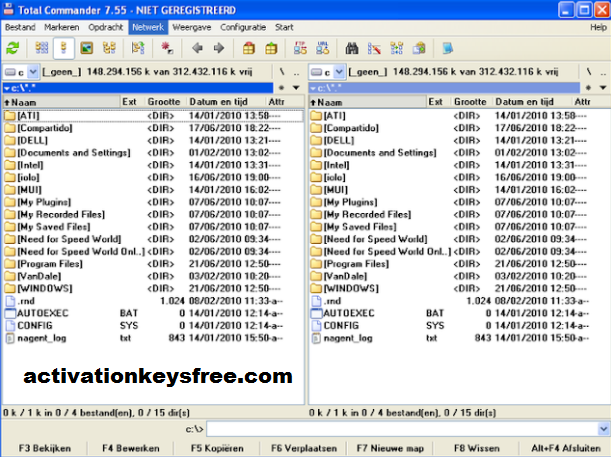Go back with the left arrow icon
Screen dimensions: 611x457
(x=198, y=48)
